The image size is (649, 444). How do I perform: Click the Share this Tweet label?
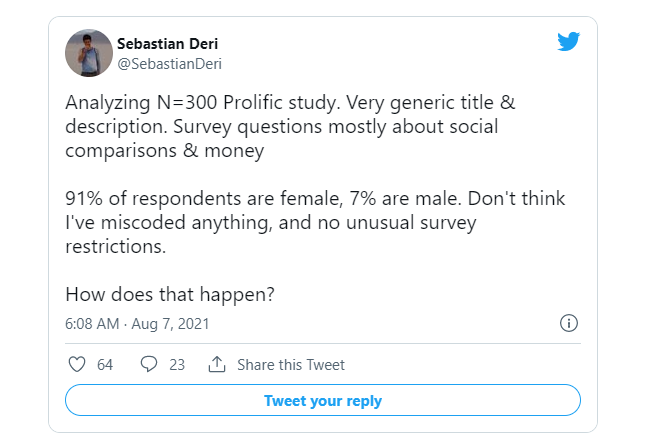(x=291, y=365)
